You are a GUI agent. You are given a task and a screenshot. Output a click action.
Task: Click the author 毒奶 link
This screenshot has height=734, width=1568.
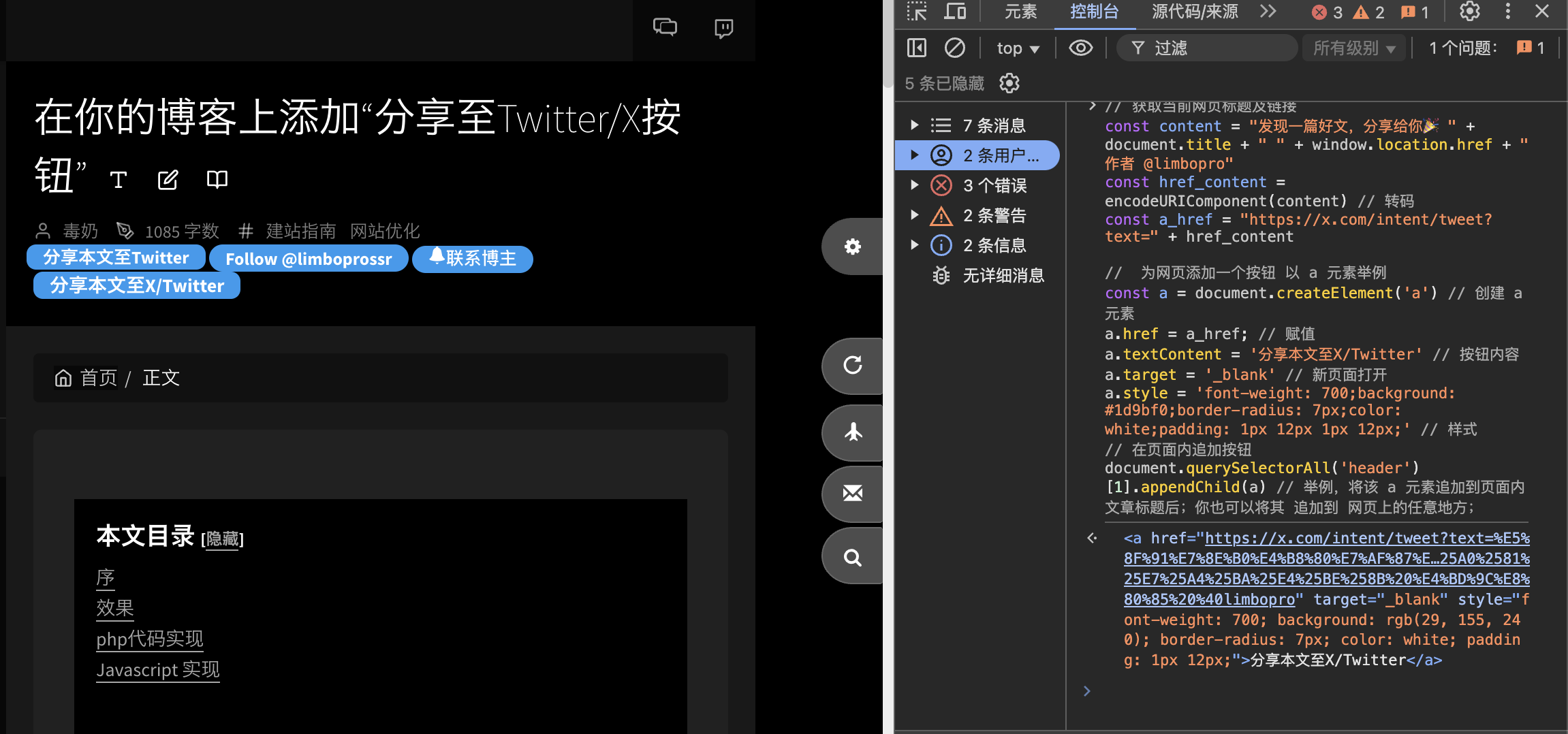click(x=80, y=232)
